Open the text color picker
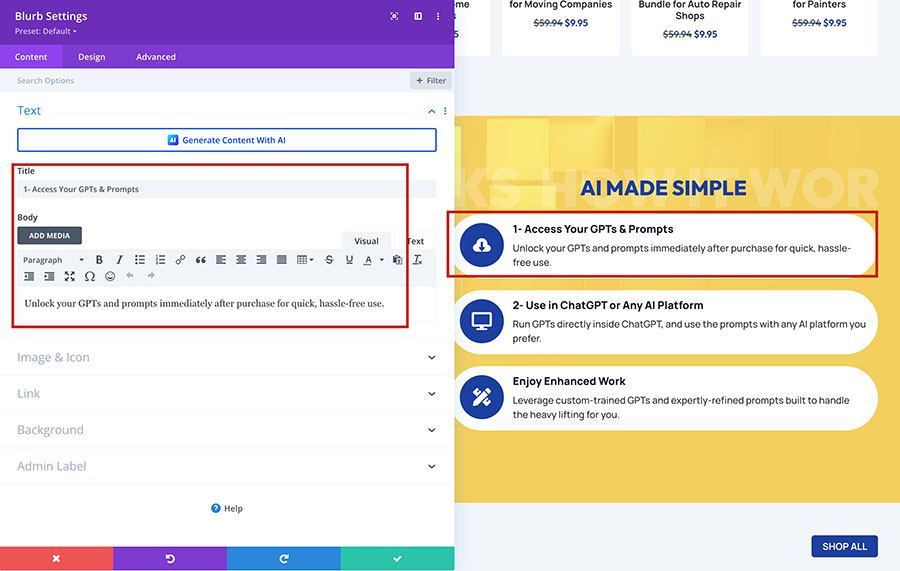900x571 pixels. click(368, 260)
